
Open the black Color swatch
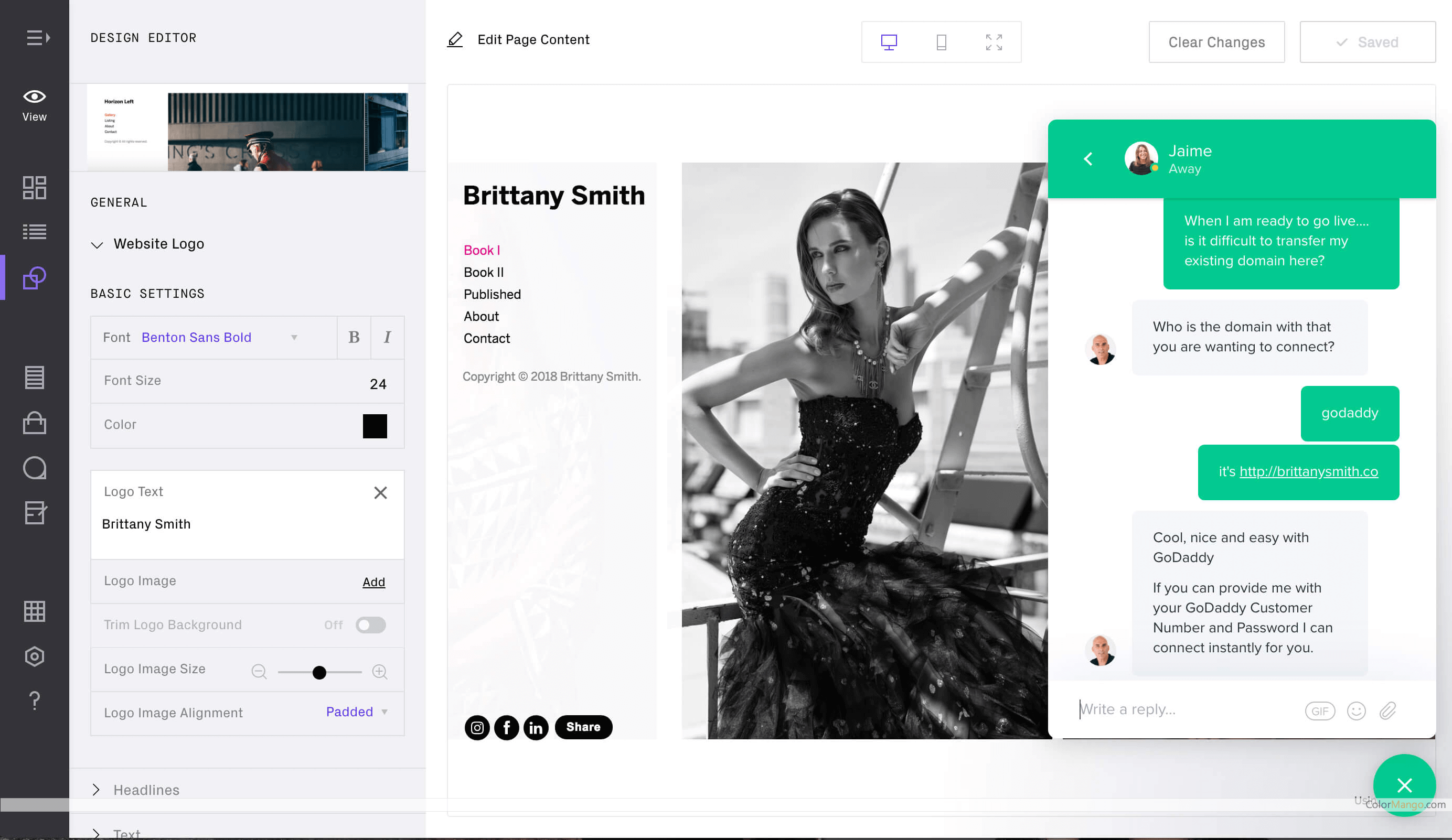pos(375,426)
